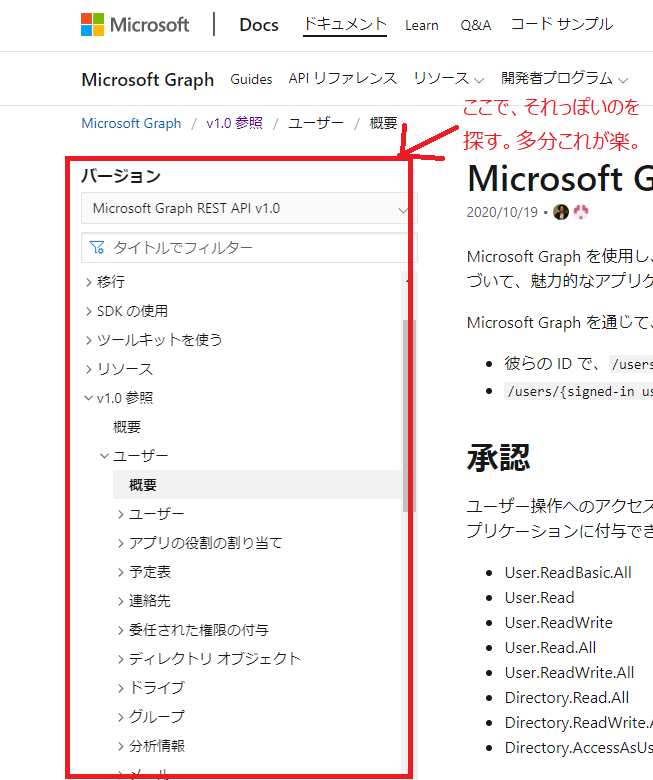Viewport: 653px width, 780px height.
Task: Click the Microsoft logo
Action: click(x=135, y=24)
